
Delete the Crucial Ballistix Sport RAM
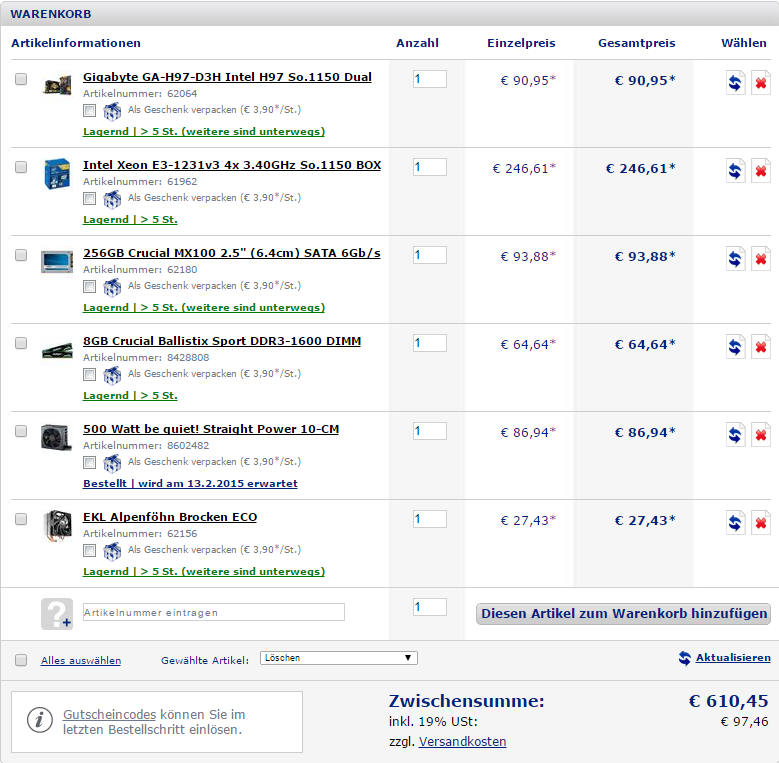[761, 347]
